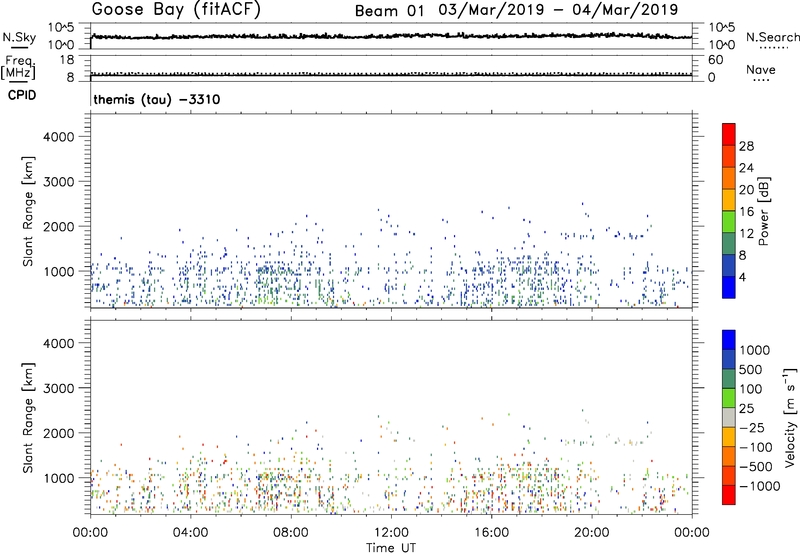The height and width of the screenshot is (554, 800).
Task: Click the N.Search legend label
Action: click(x=773, y=37)
